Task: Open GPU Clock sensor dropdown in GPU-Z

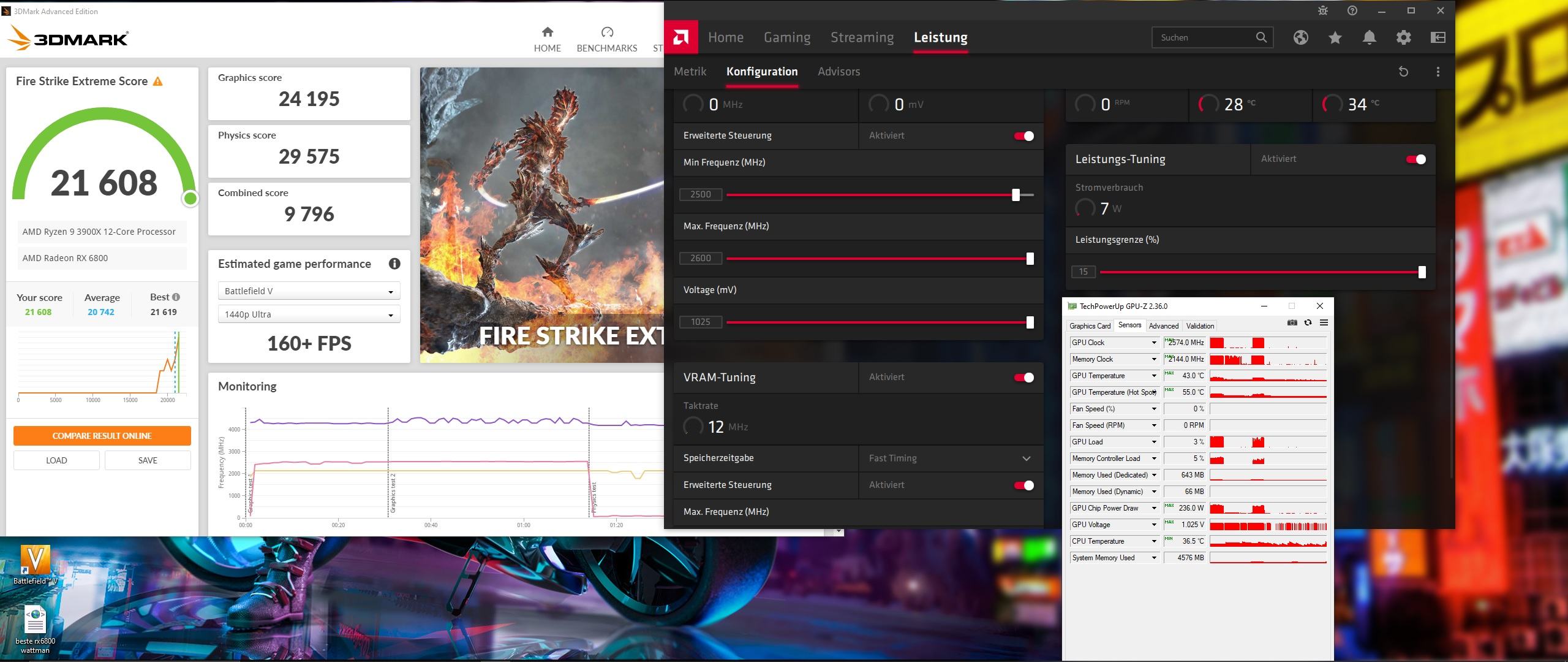Action: [1154, 343]
